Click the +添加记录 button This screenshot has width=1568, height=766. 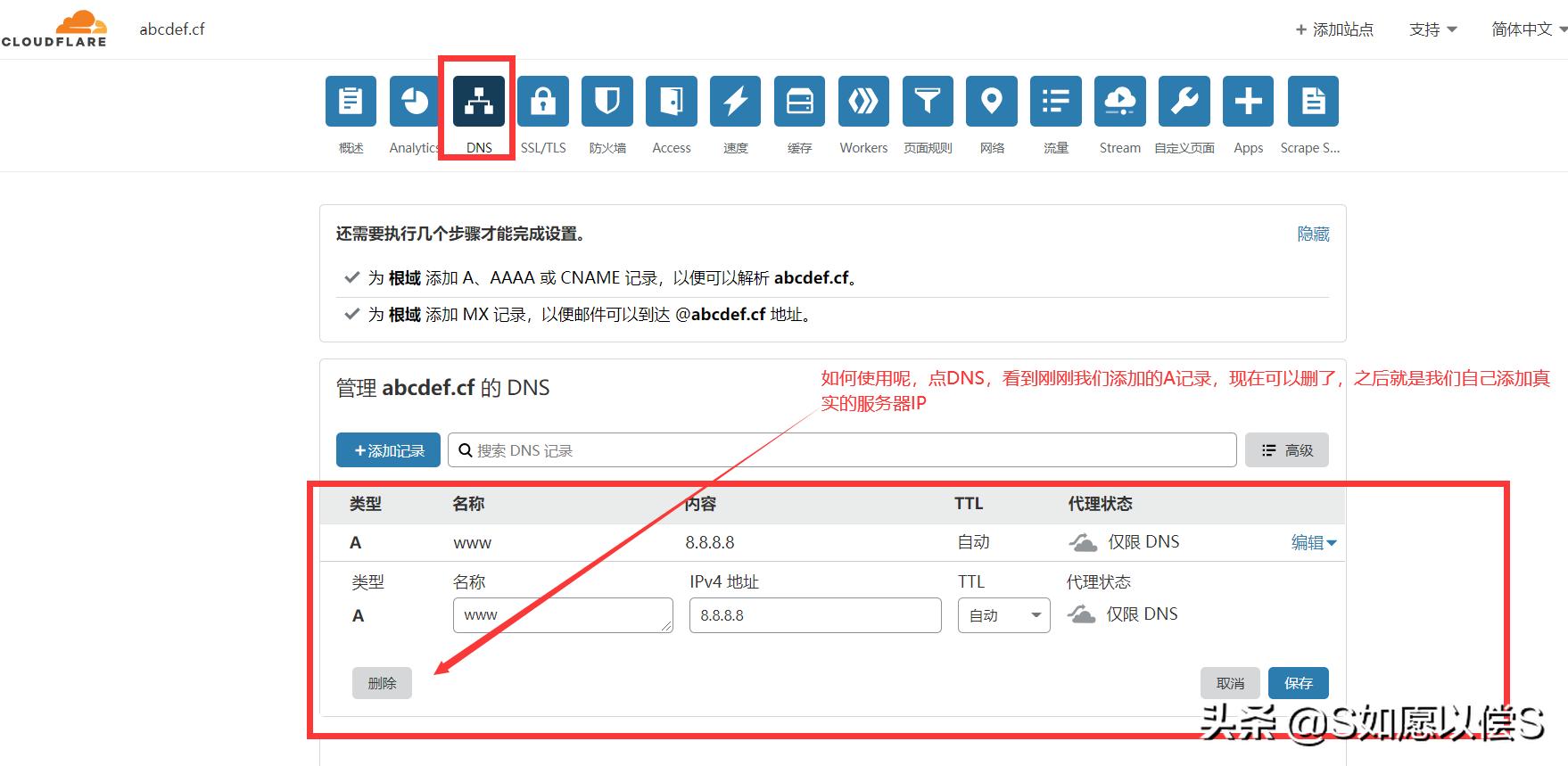pos(388,450)
